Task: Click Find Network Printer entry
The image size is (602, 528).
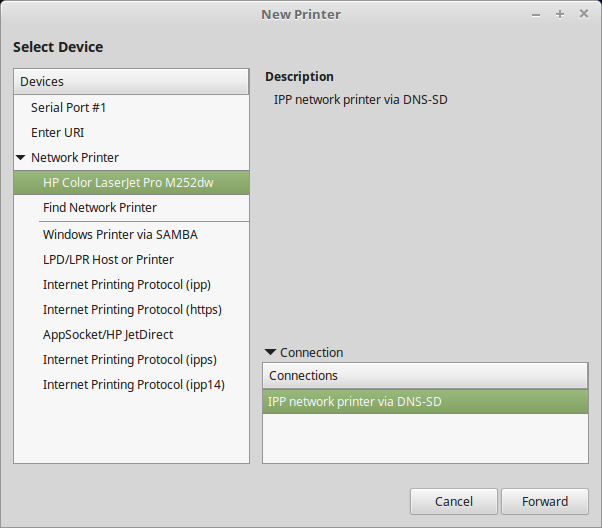Action: coord(99,207)
